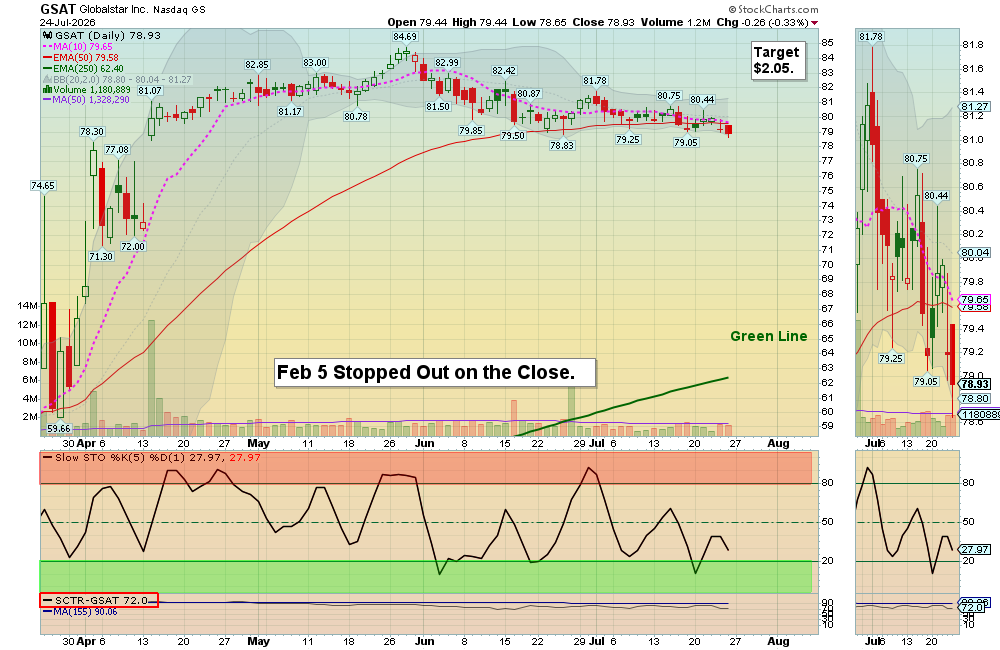
Task: Click the 78.83 low price label
Action: coord(562,145)
